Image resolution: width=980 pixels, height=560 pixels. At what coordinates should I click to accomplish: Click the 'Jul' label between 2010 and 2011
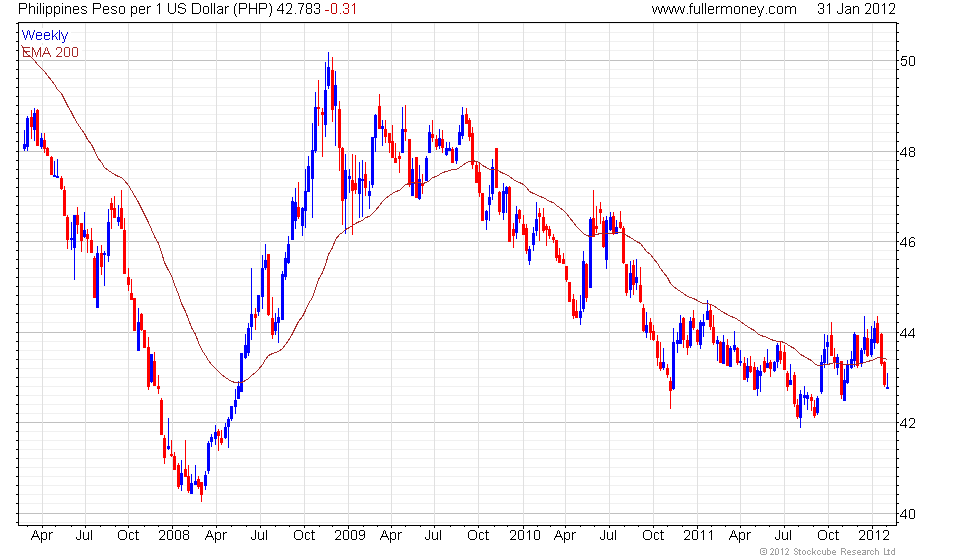click(x=608, y=536)
